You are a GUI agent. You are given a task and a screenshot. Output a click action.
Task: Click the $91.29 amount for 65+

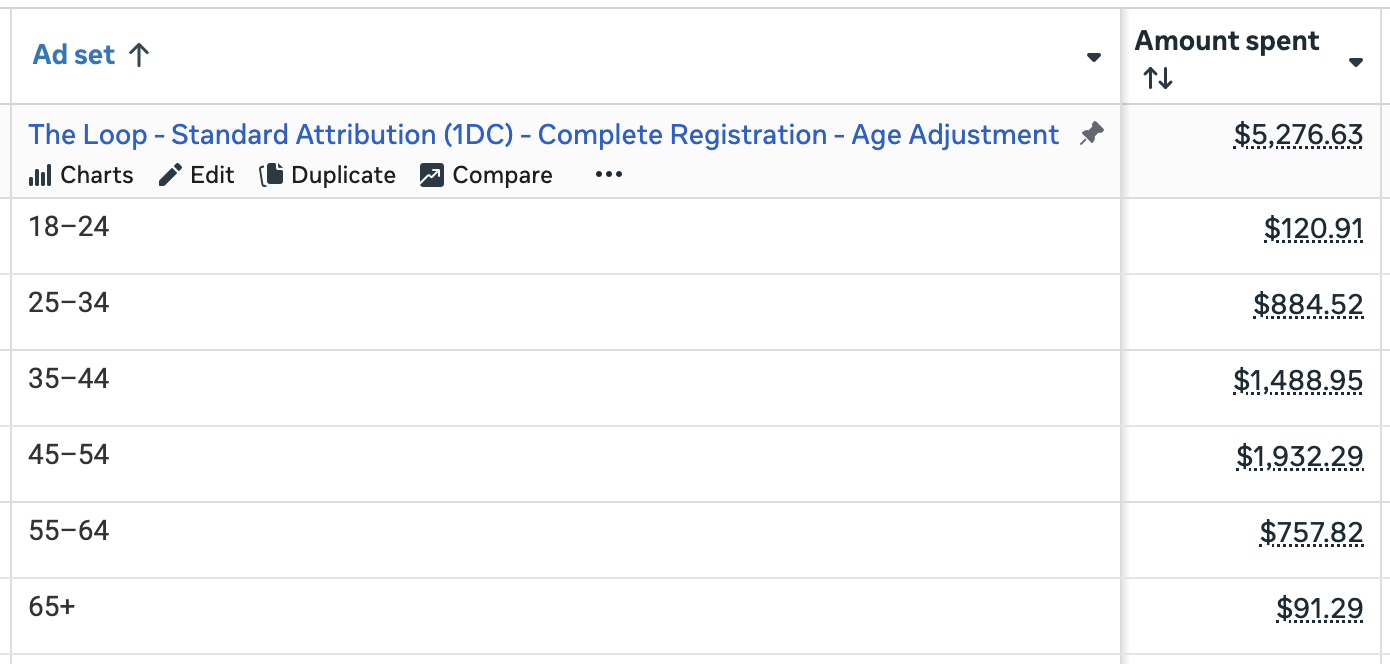1319,609
